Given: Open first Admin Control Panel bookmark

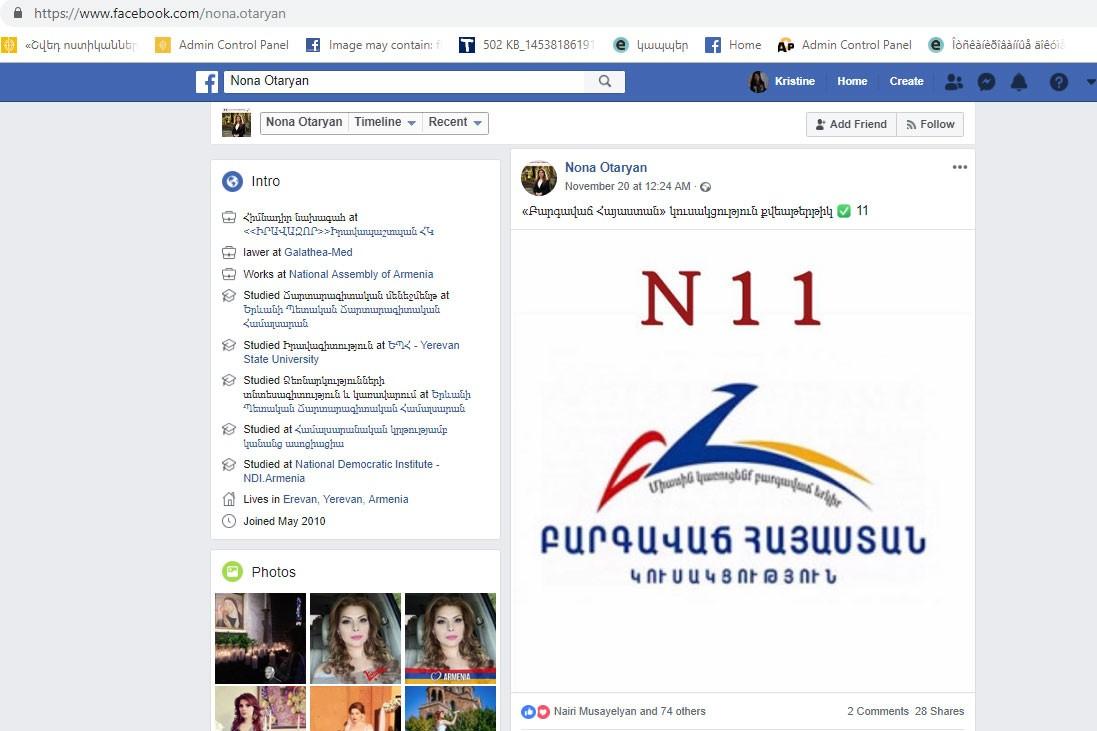Looking at the screenshot, I should tap(222, 45).
